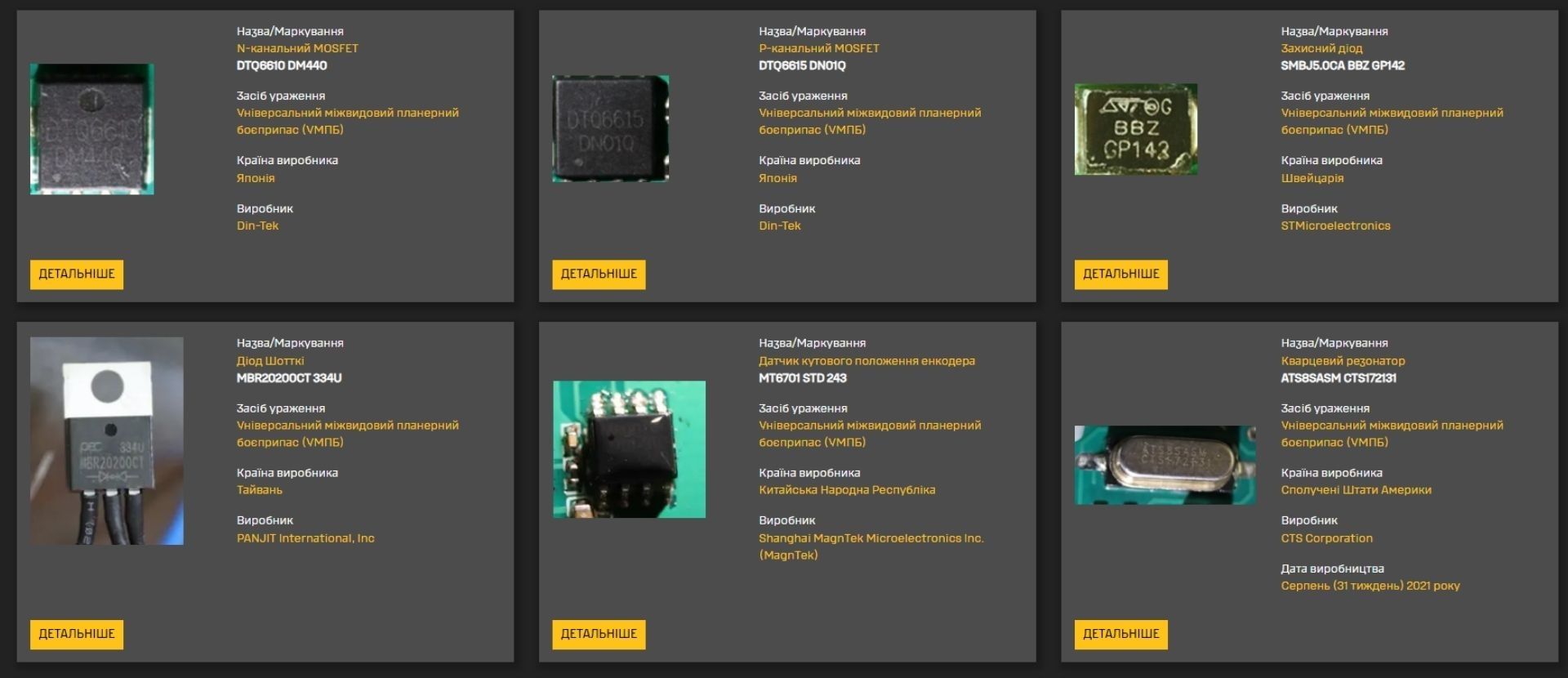Click the STMicroelectronics manufacturer link

pyautogui.click(x=1335, y=226)
